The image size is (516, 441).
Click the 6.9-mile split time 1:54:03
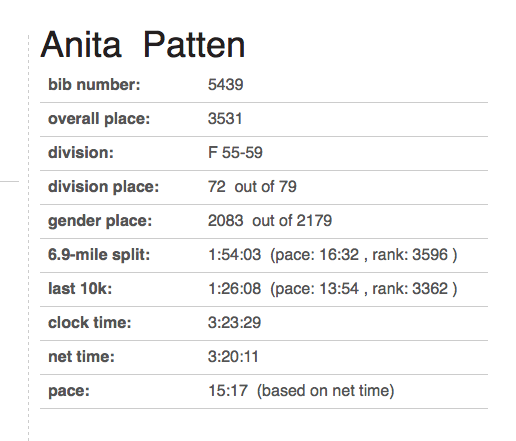pos(235,255)
